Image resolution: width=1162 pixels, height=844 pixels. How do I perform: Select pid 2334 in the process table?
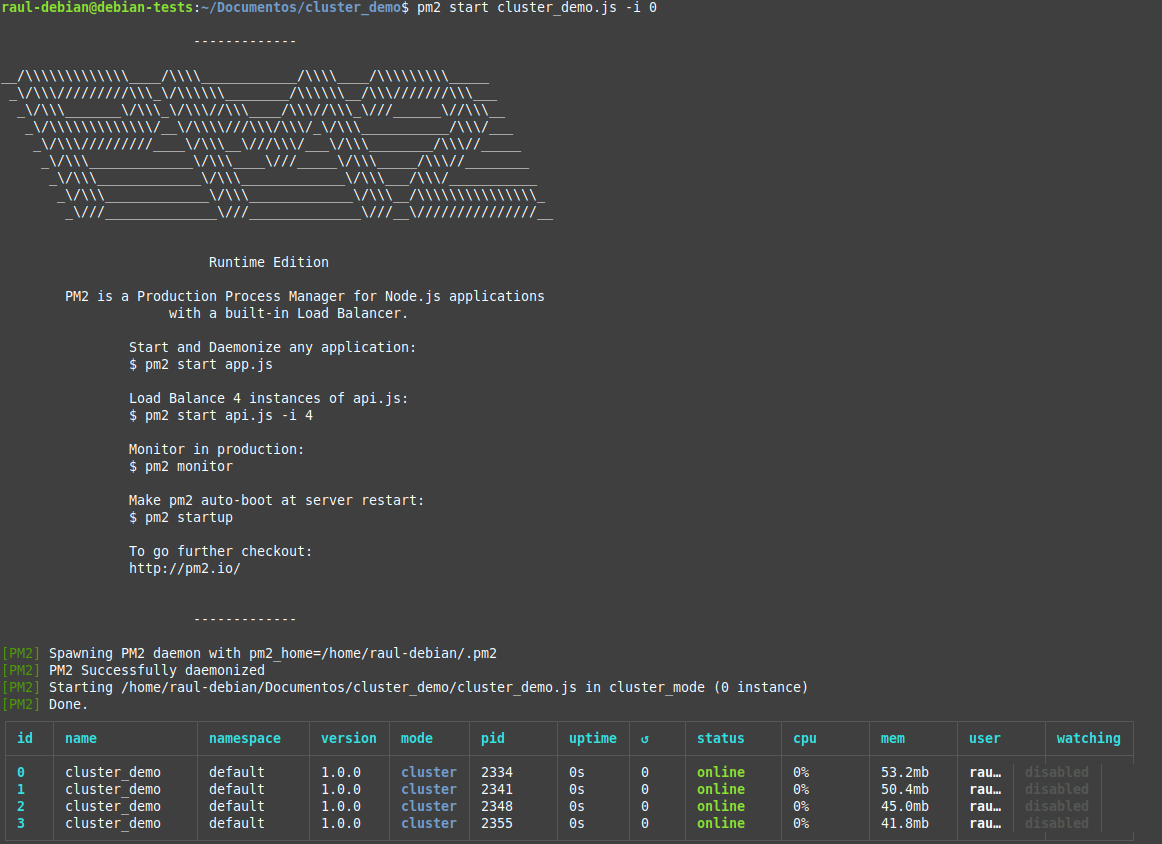(x=496, y=772)
